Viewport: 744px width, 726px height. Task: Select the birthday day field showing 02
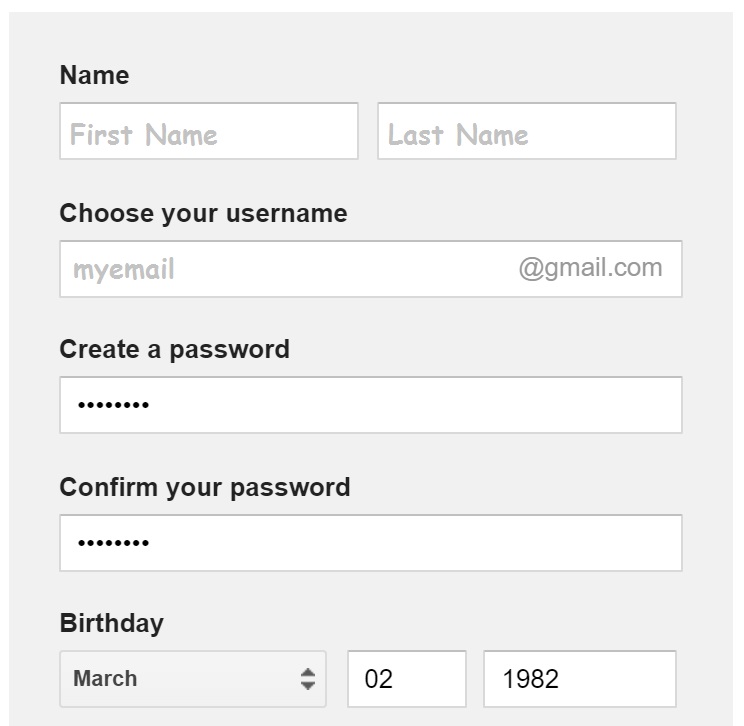(406, 679)
